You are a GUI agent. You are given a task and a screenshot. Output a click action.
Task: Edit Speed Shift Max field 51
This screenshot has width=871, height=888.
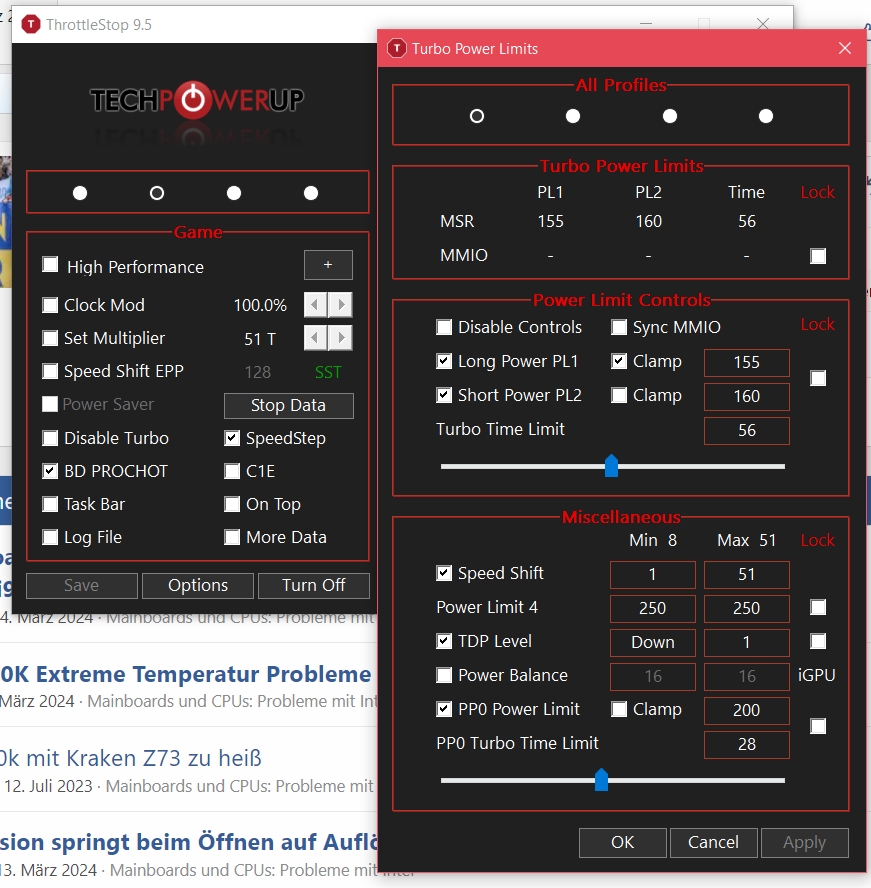coord(746,575)
